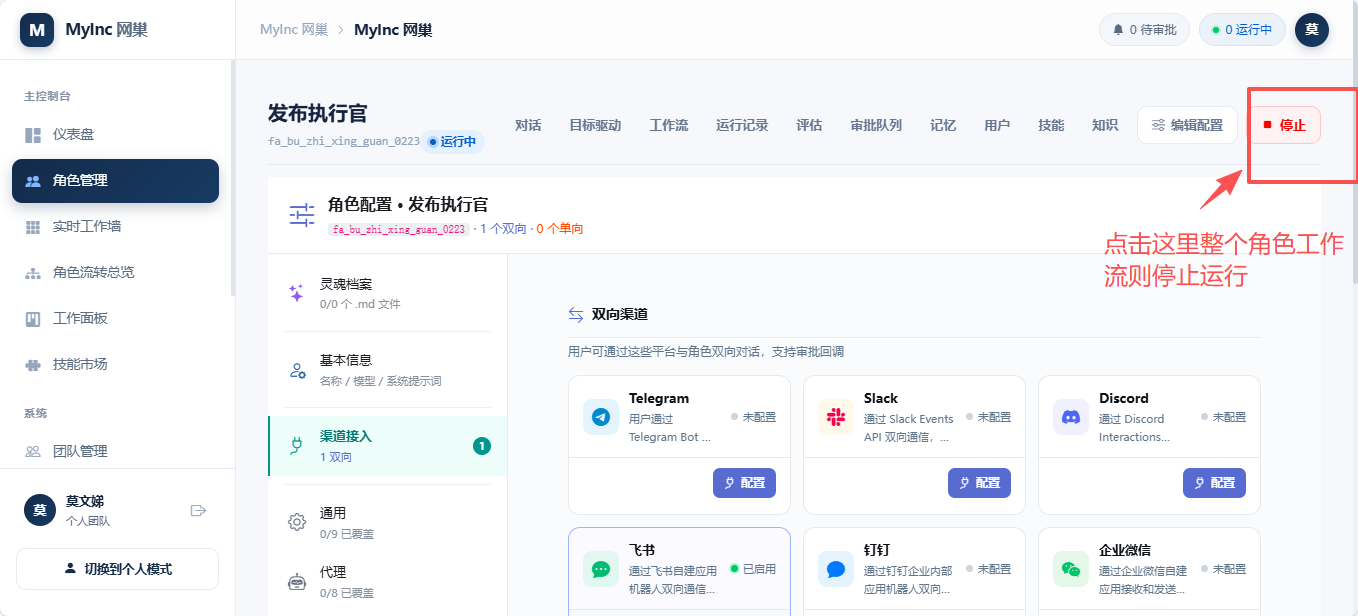This screenshot has height=616, width=1358.
Task: Open the 0 运行中 status pill
Action: point(1242,30)
